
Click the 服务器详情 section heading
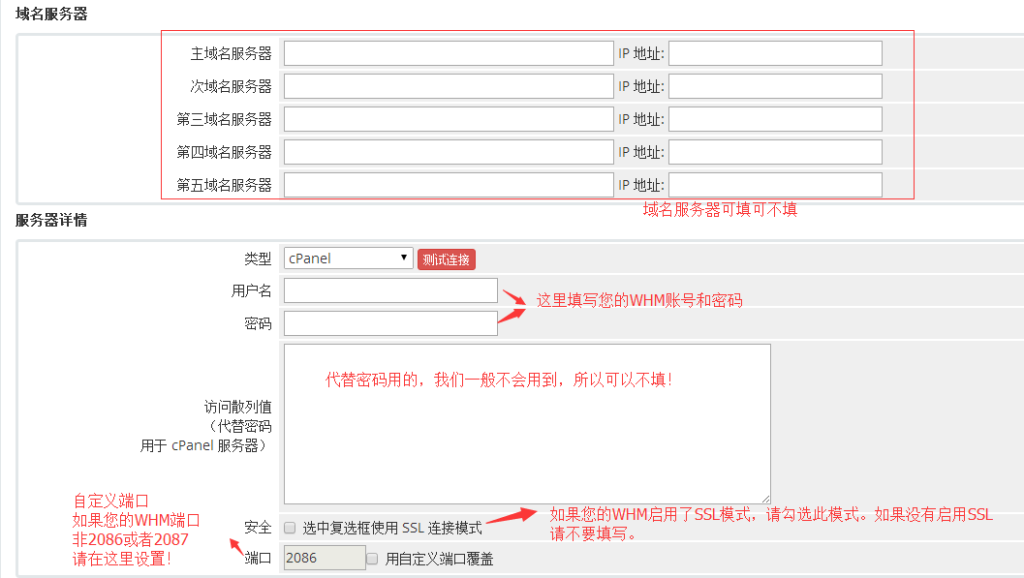pos(52,220)
